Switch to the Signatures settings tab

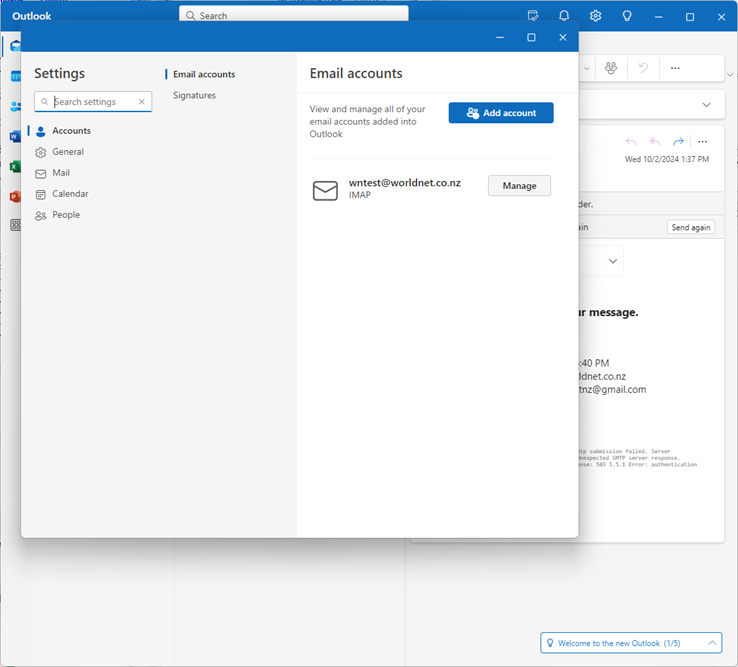tap(194, 95)
